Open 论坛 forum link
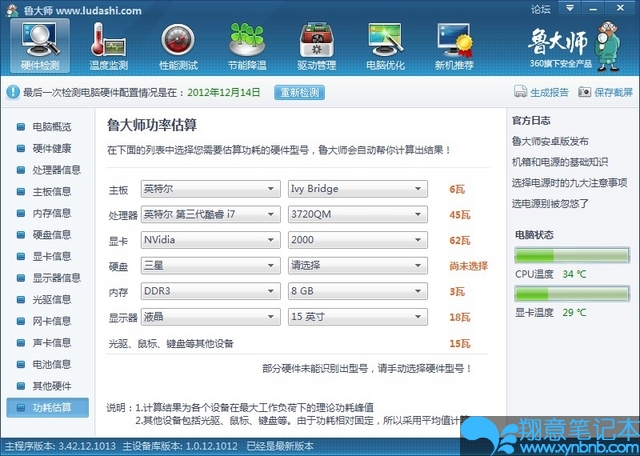Screen dimensions: 640x456 pyautogui.click(x=541, y=9)
